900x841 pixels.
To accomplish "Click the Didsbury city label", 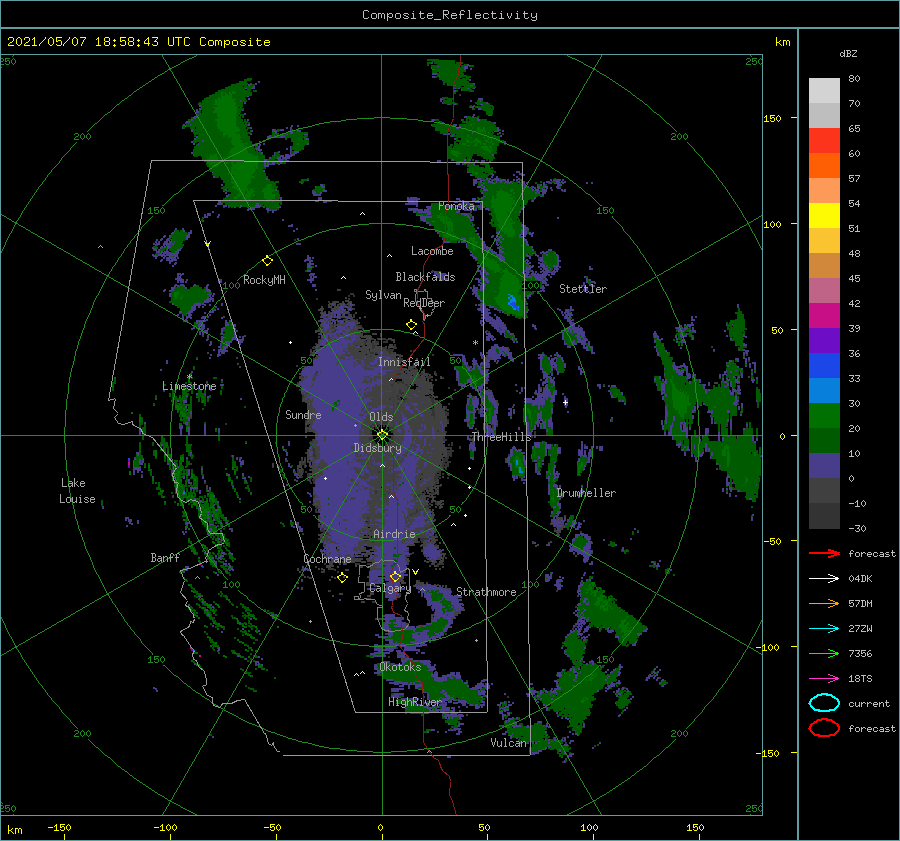I will pos(378,448).
